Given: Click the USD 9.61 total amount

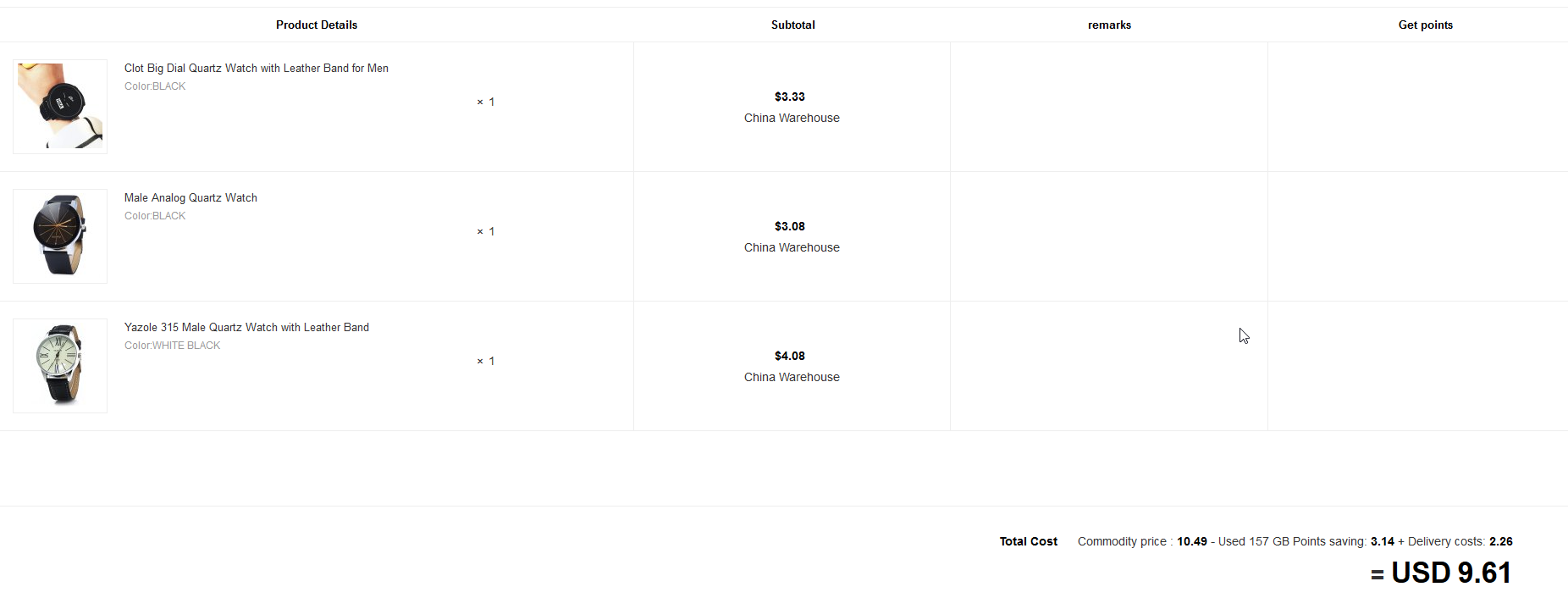Looking at the screenshot, I should [x=1450, y=573].
